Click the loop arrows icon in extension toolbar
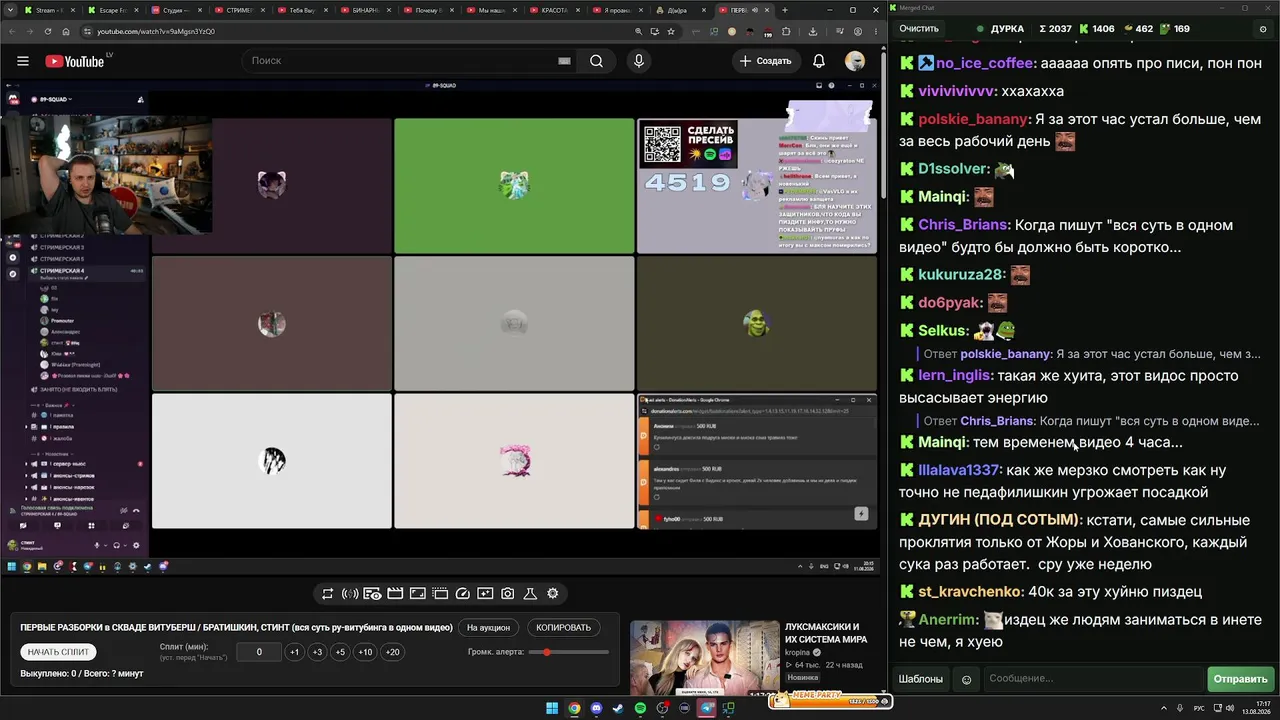Screen dimensions: 1280x720 [x=327, y=594]
